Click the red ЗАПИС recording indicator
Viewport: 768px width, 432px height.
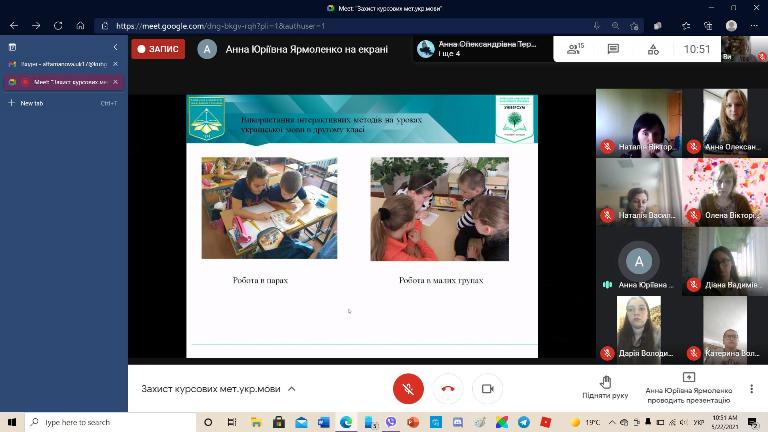click(159, 49)
